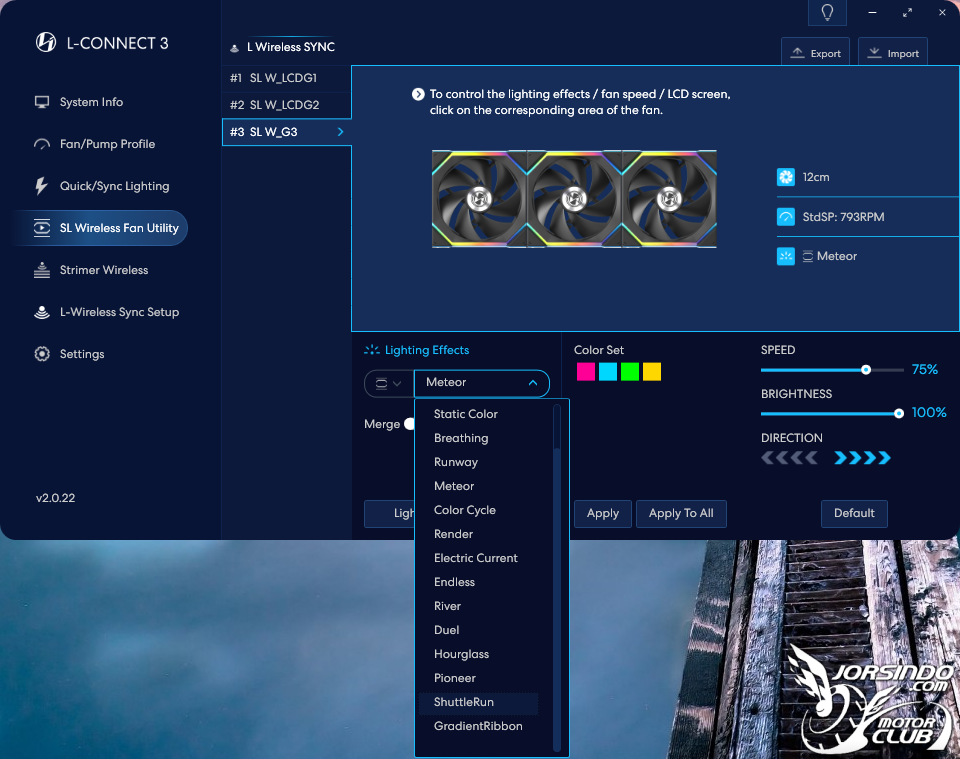
Task: Open the System Info page
Action: click(91, 102)
